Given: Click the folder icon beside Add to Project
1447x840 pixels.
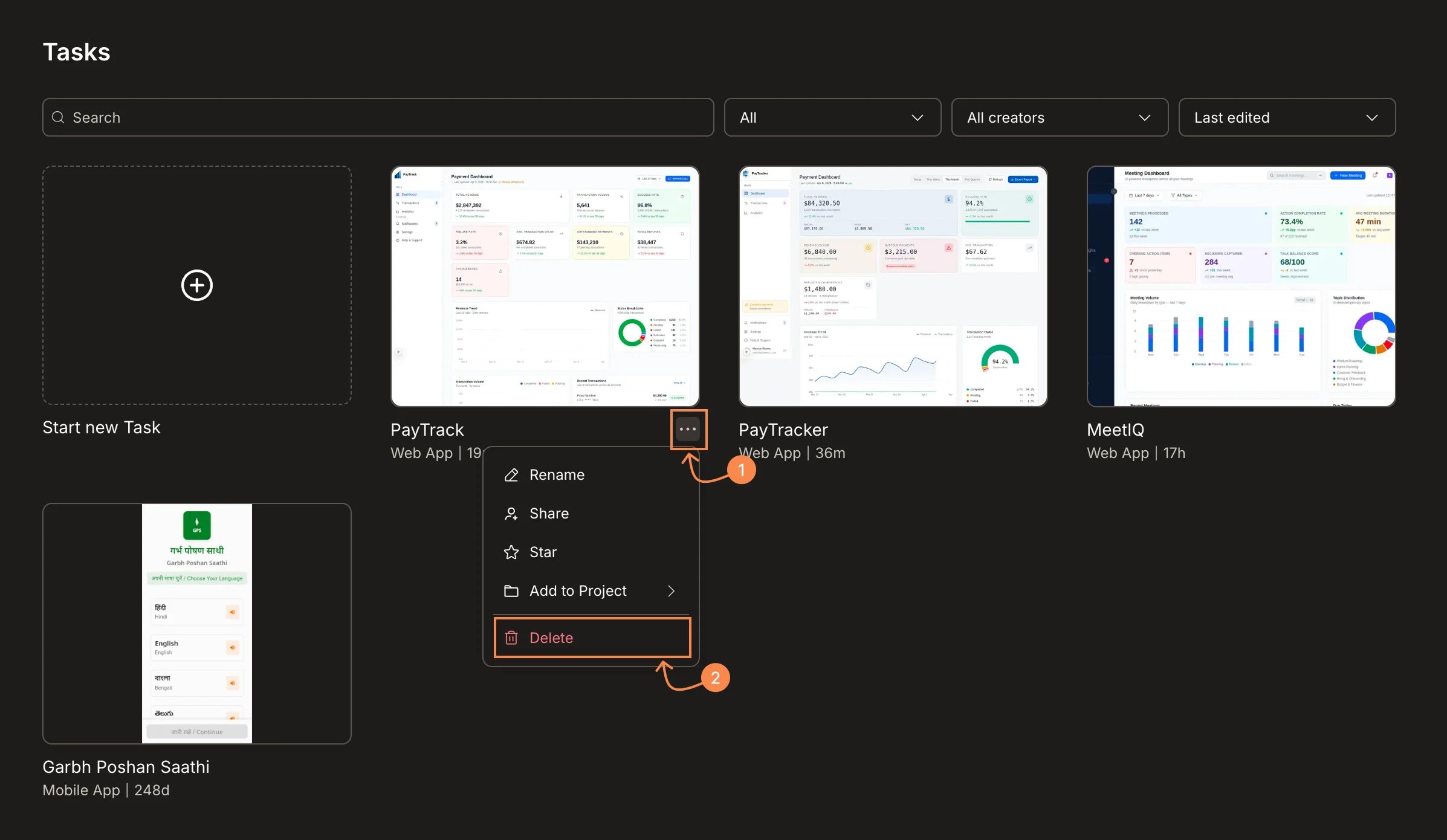Looking at the screenshot, I should click(511, 591).
